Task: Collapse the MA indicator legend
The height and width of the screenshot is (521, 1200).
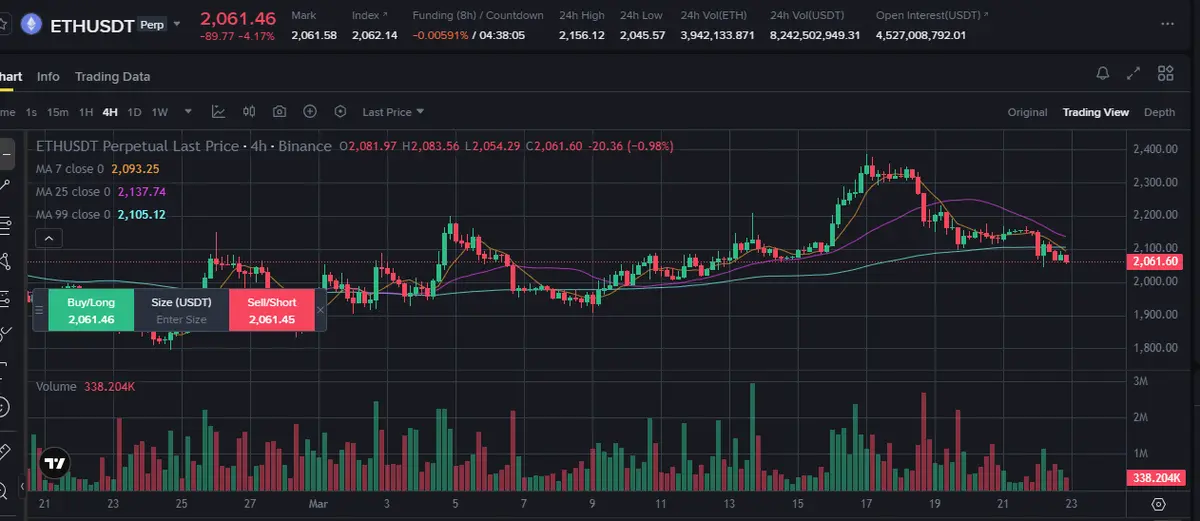Action: [46, 238]
